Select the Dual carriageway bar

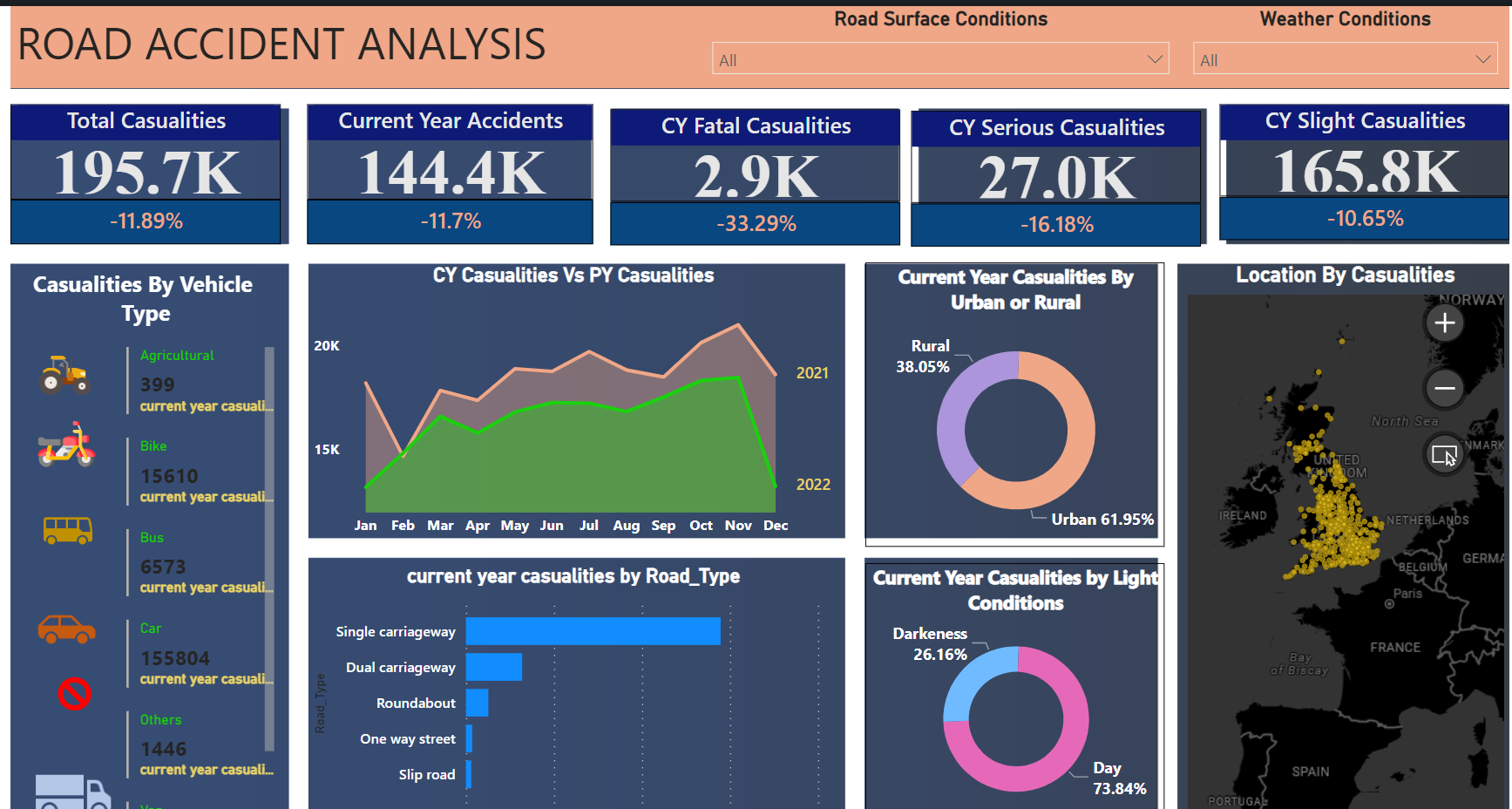(x=493, y=667)
